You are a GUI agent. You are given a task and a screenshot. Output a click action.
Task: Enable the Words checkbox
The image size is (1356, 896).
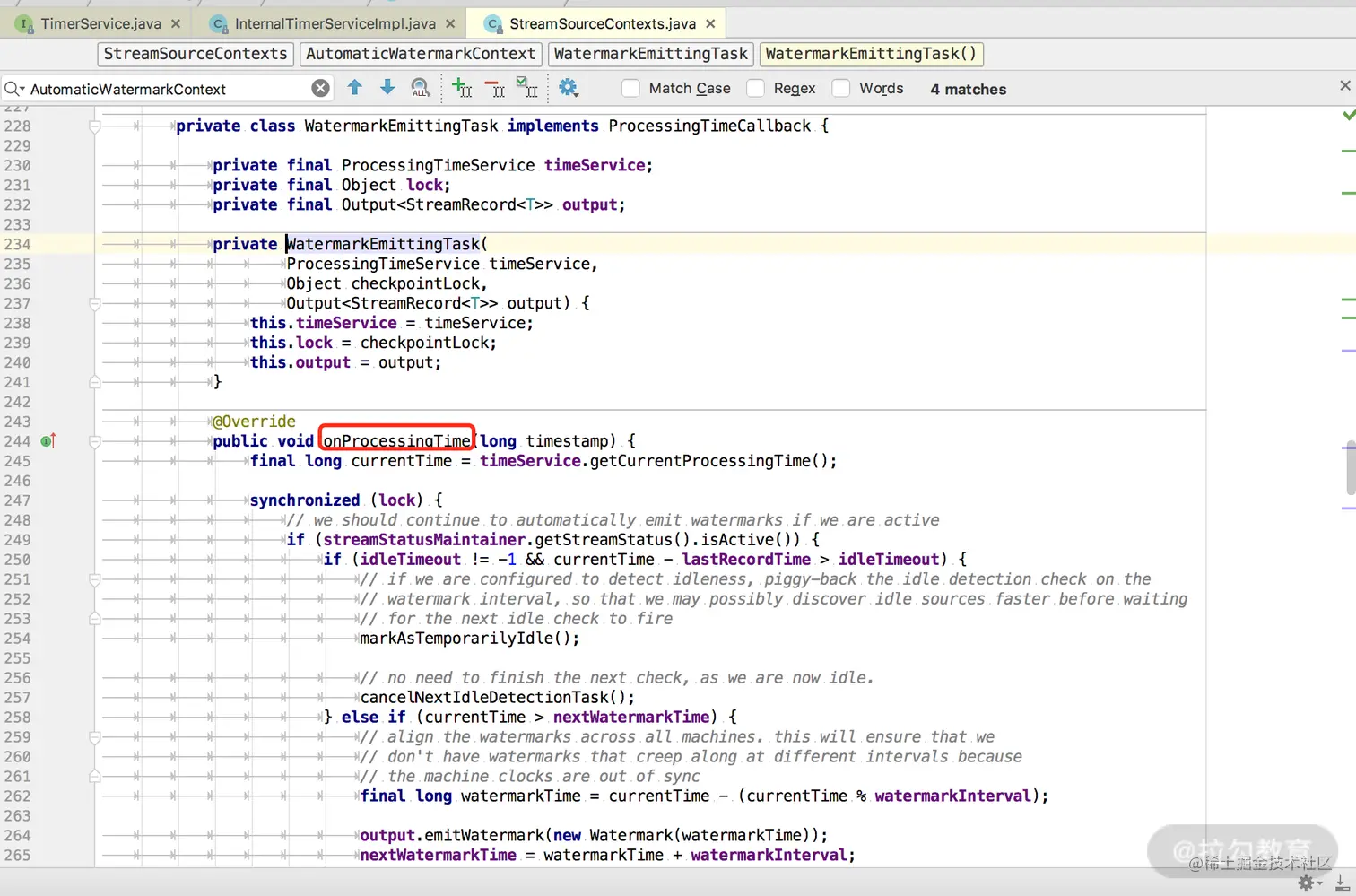(x=841, y=88)
